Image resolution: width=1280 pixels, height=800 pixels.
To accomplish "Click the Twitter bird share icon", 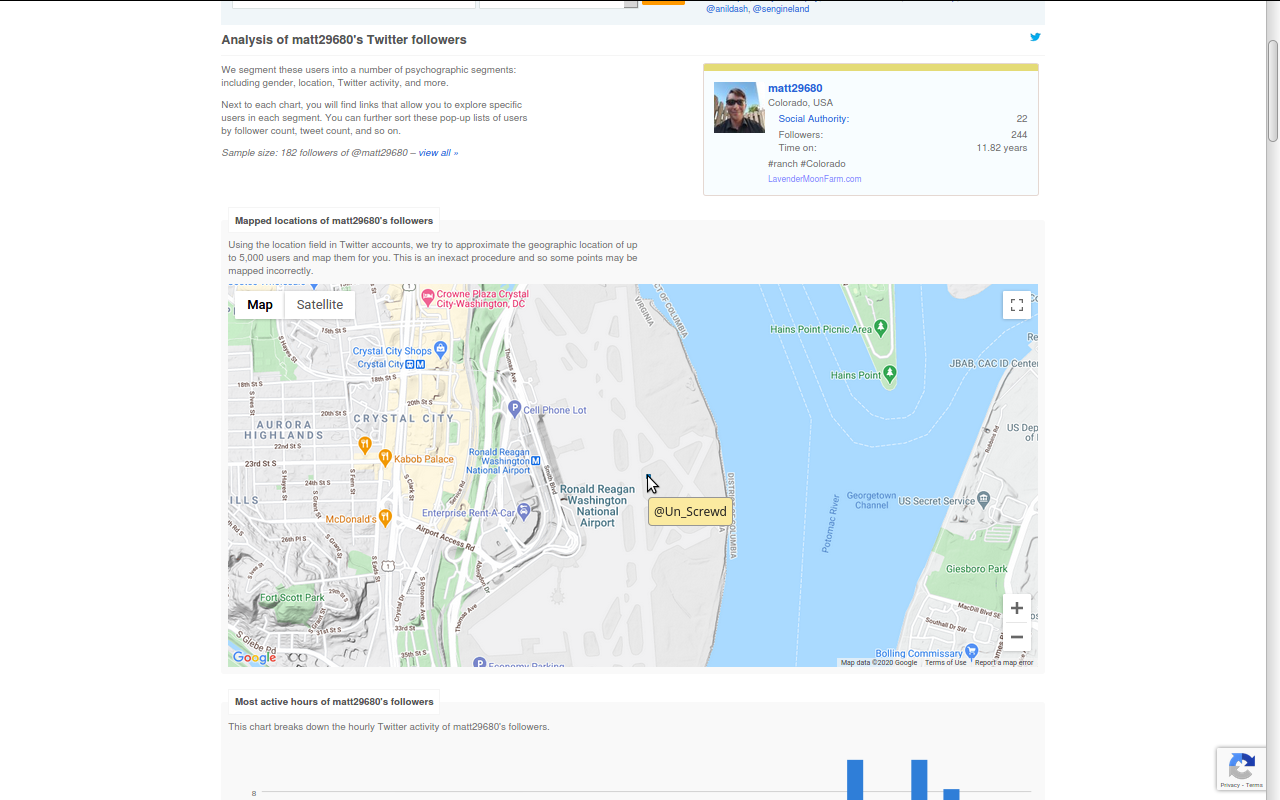I will [x=1035, y=37].
